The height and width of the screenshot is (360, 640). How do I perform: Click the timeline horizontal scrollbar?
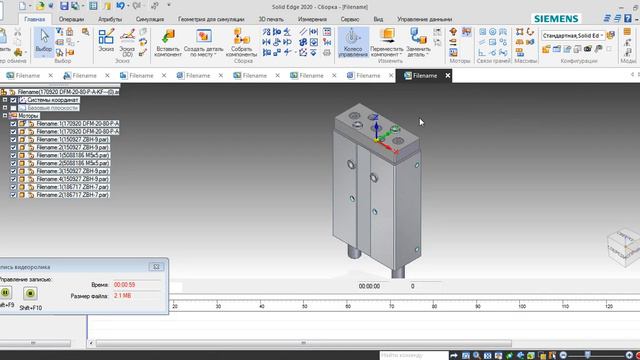[x=303, y=343]
